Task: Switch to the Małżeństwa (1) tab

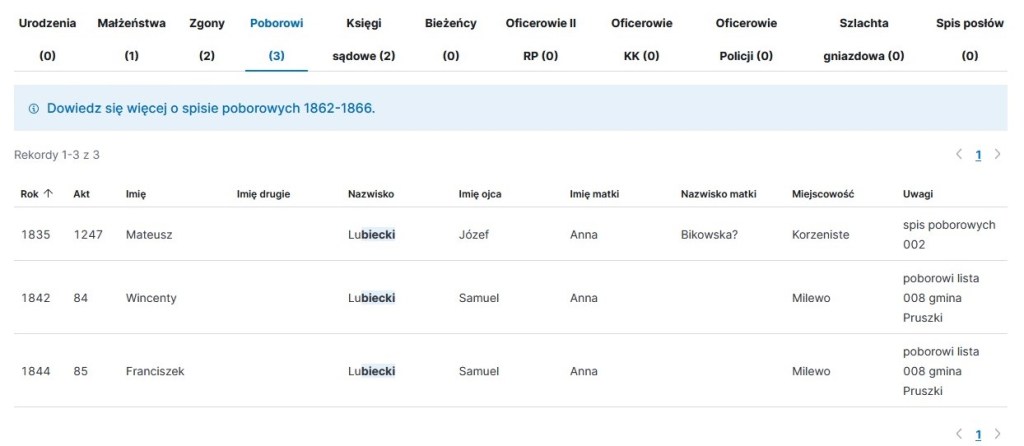Action: (131, 39)
